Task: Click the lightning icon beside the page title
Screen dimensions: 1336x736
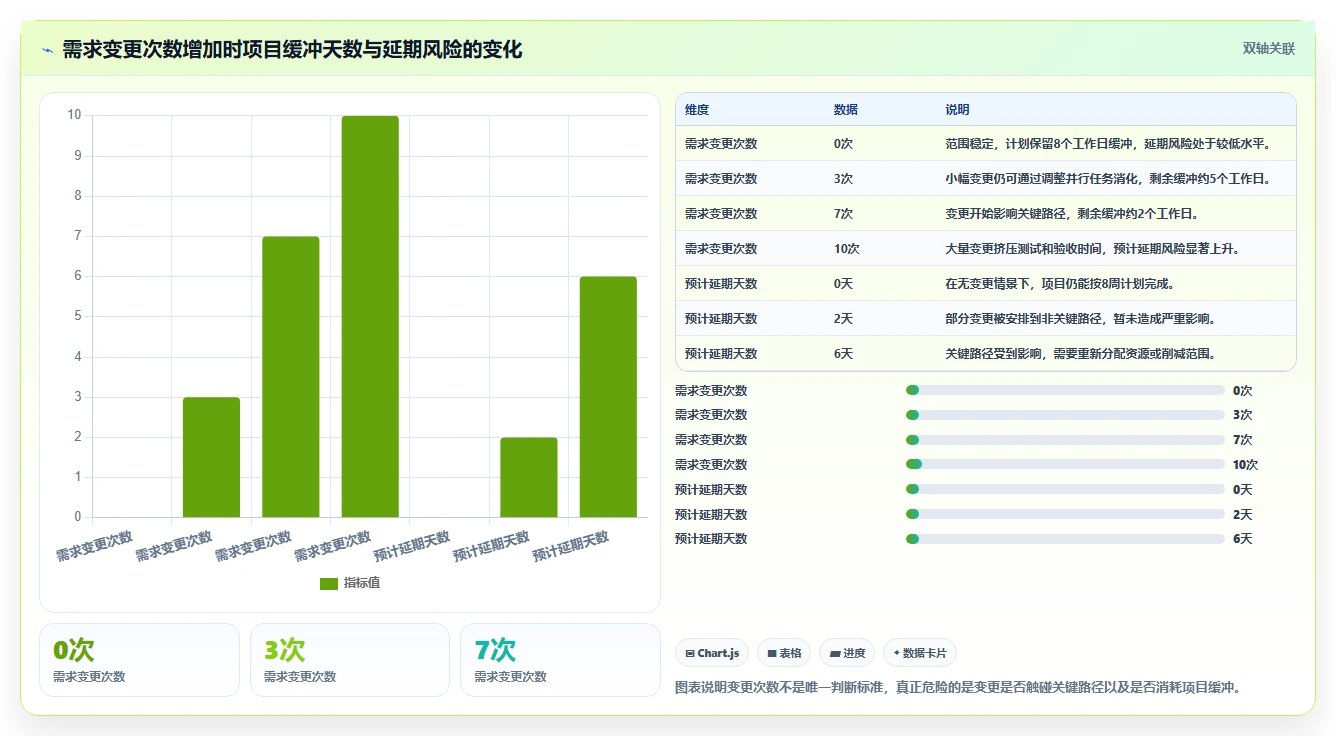Action: [x=47, y=50]
